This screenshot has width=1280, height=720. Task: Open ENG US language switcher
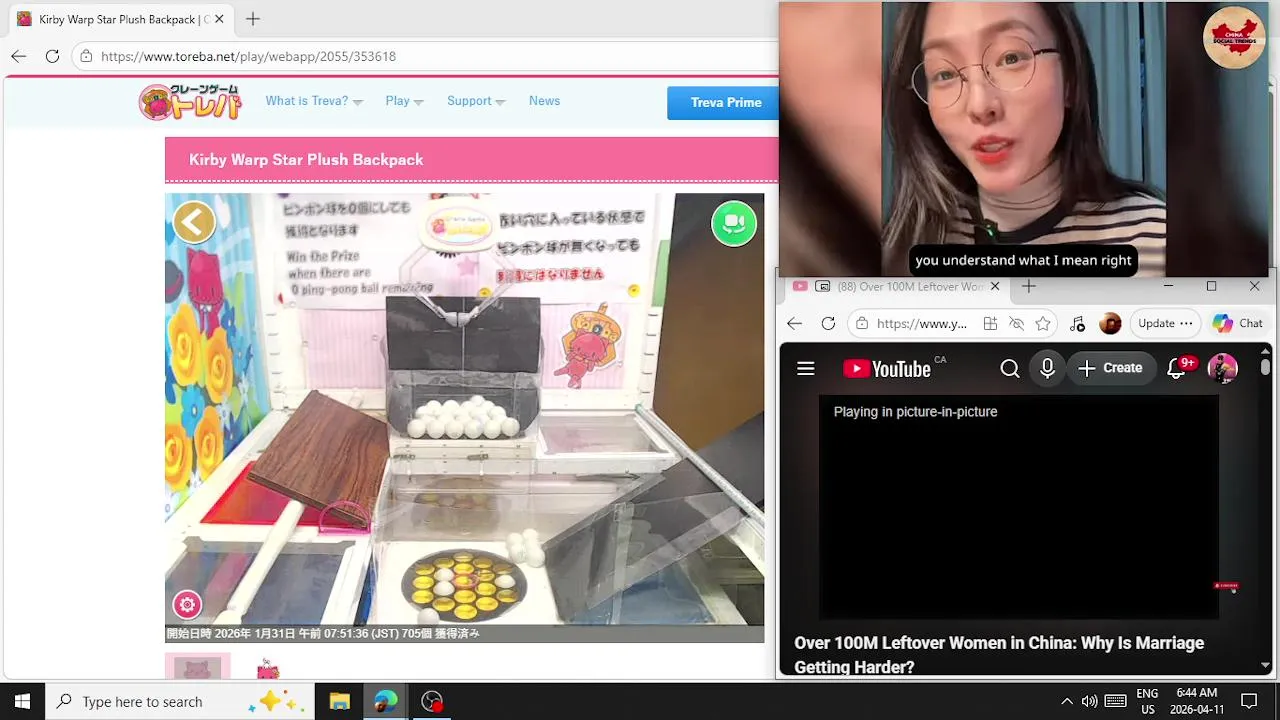(x=1147, y=701)
